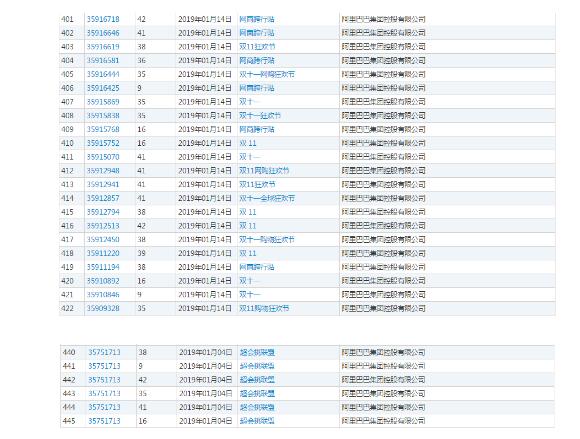This screenshot has width=580, height=439.
Task: Open registration number 35915070
Action: pos(103,157)
